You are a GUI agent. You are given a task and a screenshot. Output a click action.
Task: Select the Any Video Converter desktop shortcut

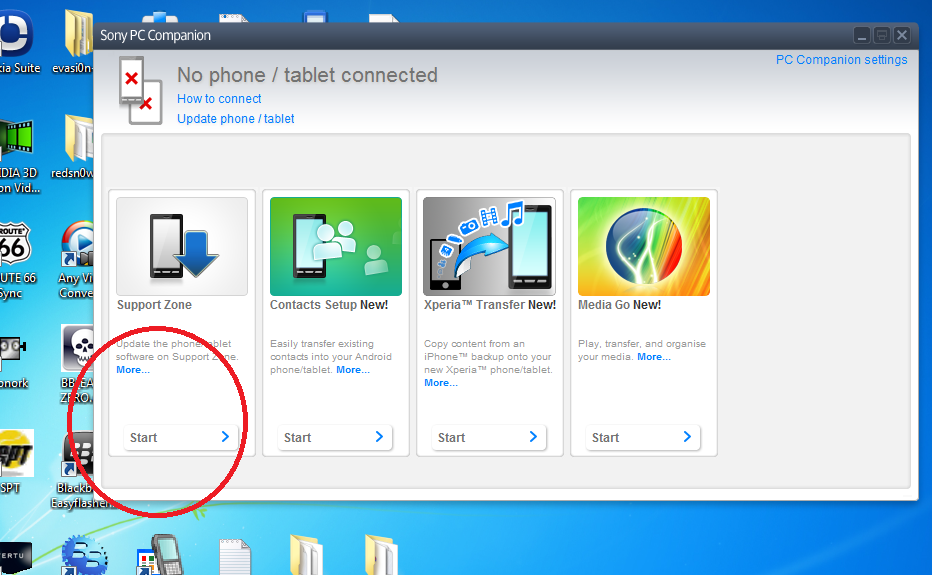76,260
